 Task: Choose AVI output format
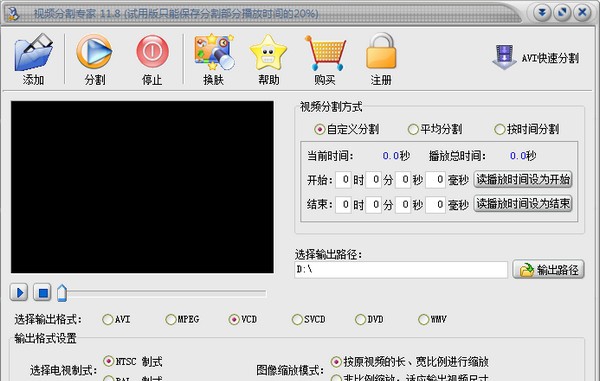pos(116,319)
